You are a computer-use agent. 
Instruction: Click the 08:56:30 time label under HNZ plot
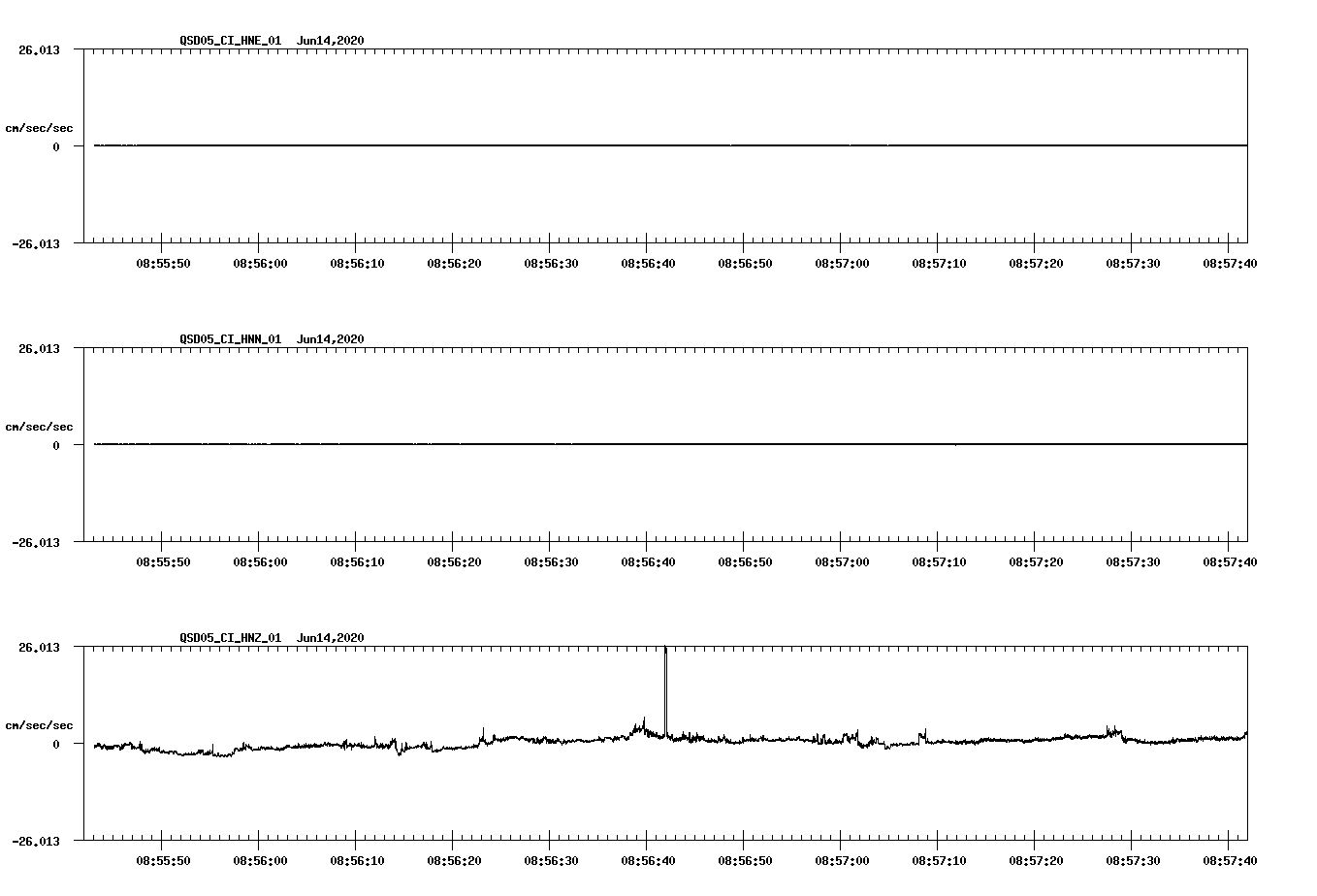(551, 861)
